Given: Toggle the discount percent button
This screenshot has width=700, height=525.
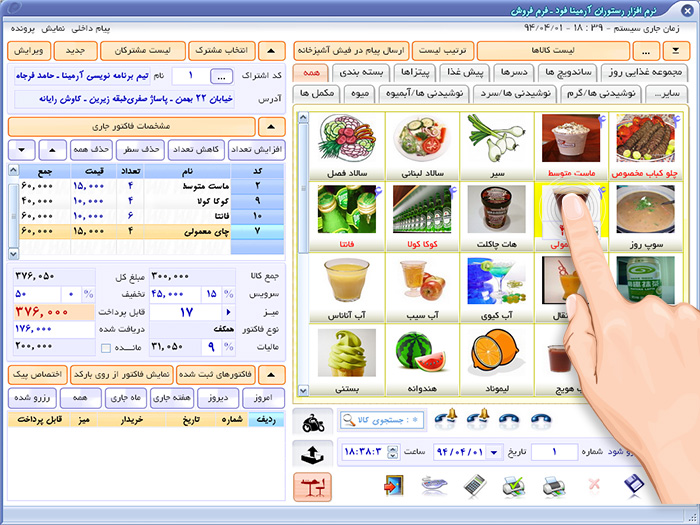Looking at the screenshot, I should [x=88, y=294].
